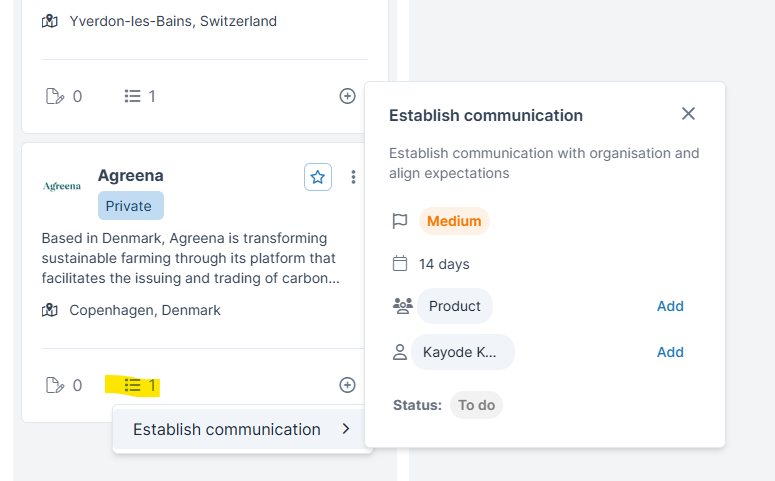Viewport: 775px width, 481px height.
Task: Star the Agreena organisation as favorite
Action: click(x=318, y=177)
